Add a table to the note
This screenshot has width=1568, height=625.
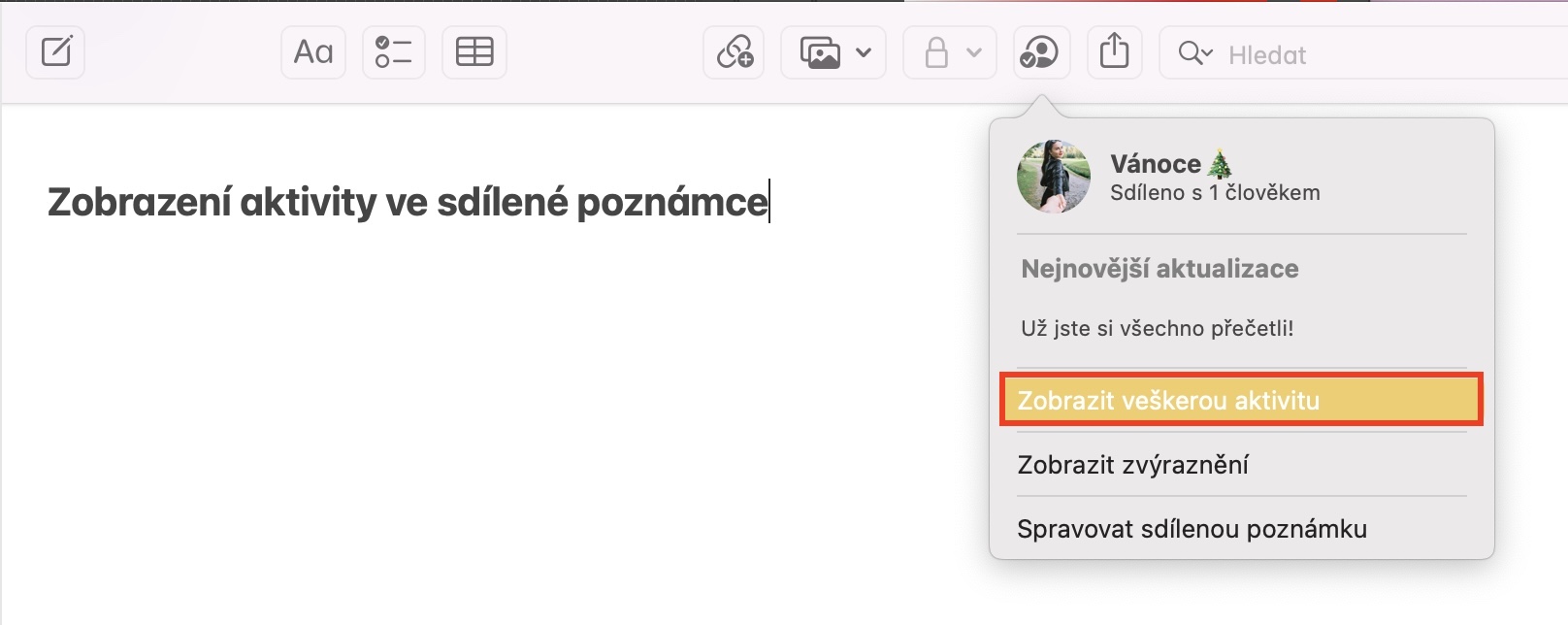pos(474,51)
